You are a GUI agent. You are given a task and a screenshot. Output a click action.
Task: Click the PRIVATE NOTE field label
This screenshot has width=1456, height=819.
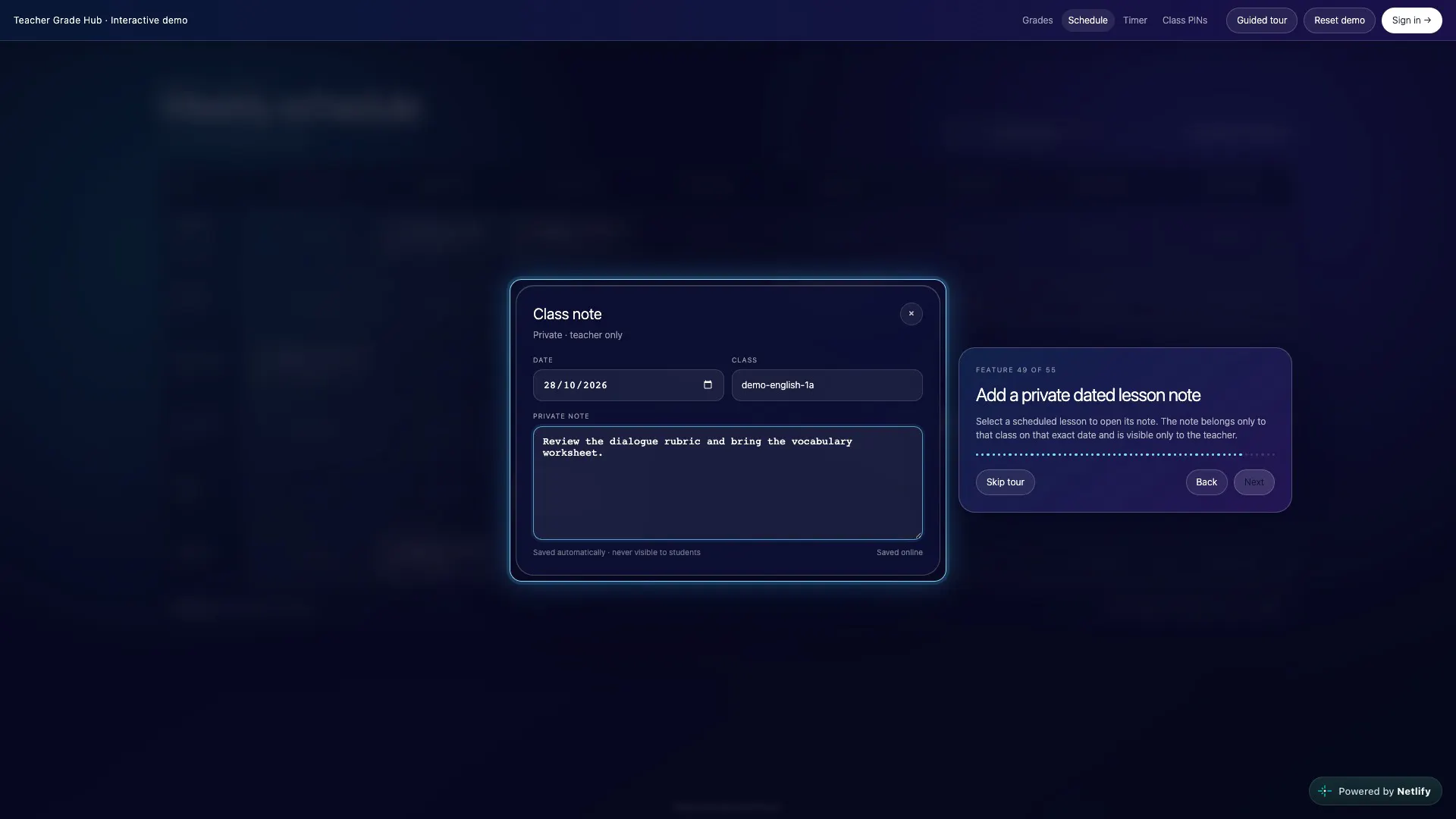coord(560,416)
